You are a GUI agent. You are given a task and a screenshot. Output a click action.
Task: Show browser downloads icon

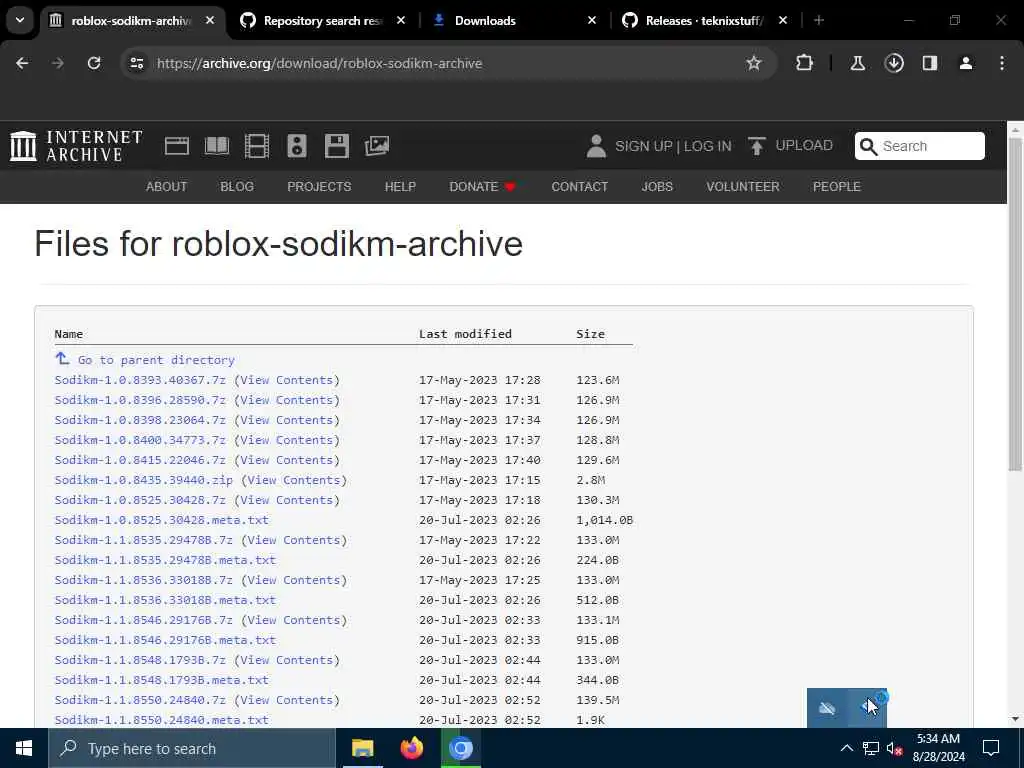(894, 63)
